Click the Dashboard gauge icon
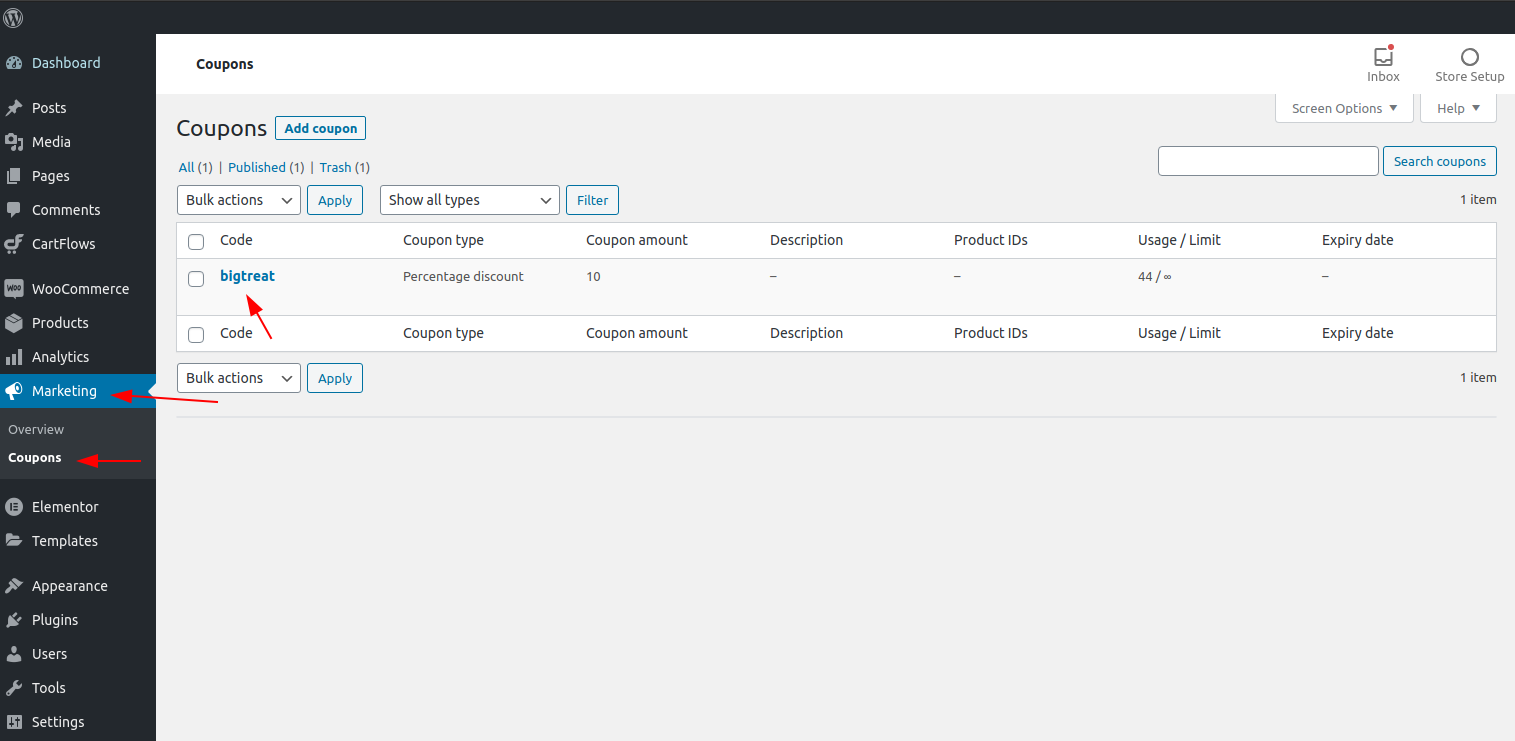The image size is (1515, 741). pyautogui.click(x=14, y=63)
